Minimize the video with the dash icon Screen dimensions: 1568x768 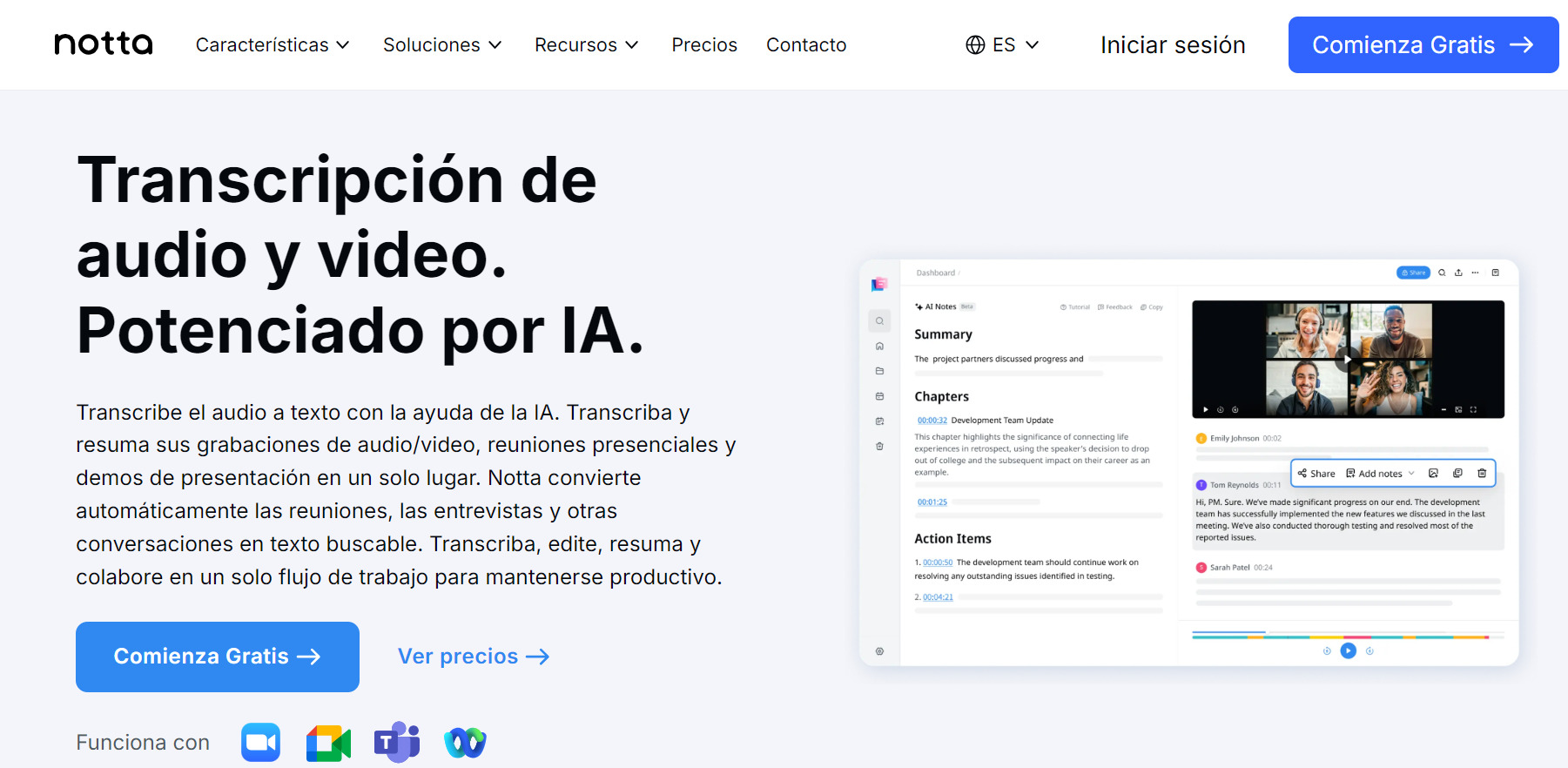[1444, 409]
